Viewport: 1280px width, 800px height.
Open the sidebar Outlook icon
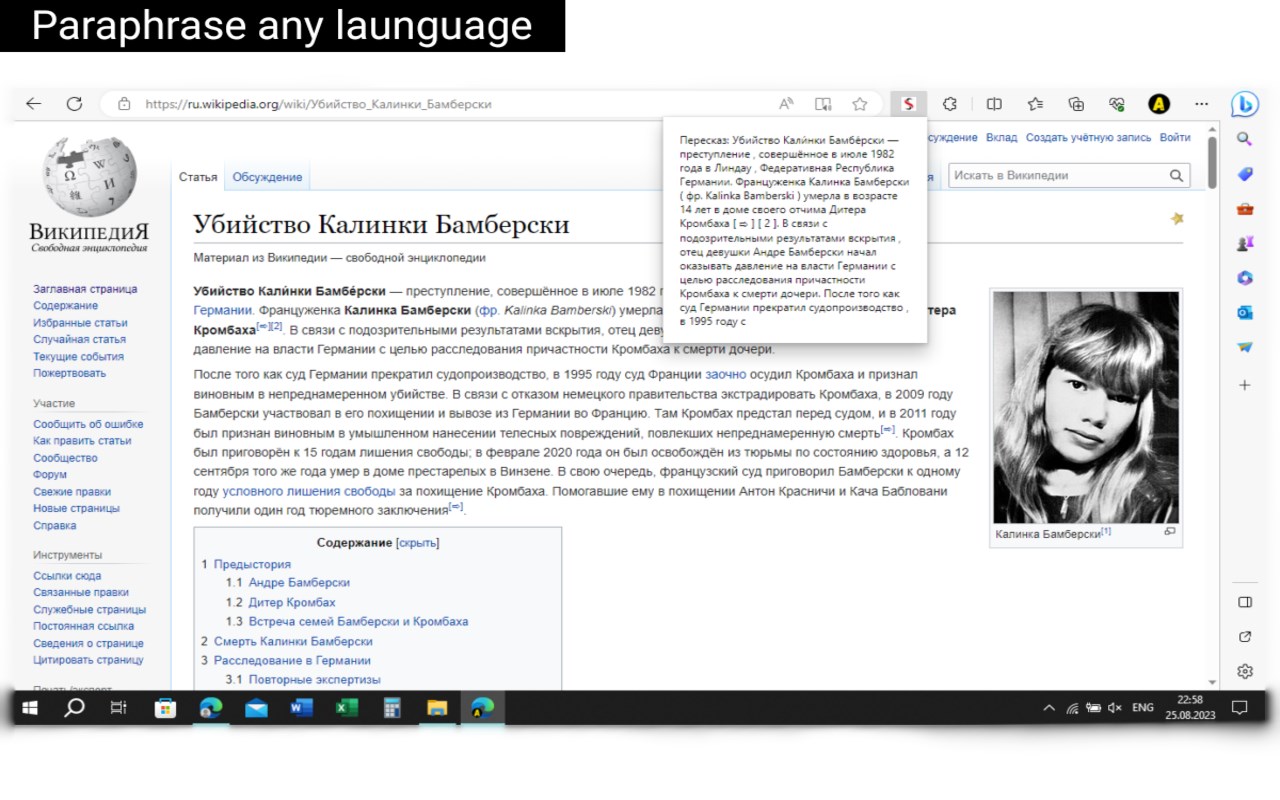(1245, 313)
